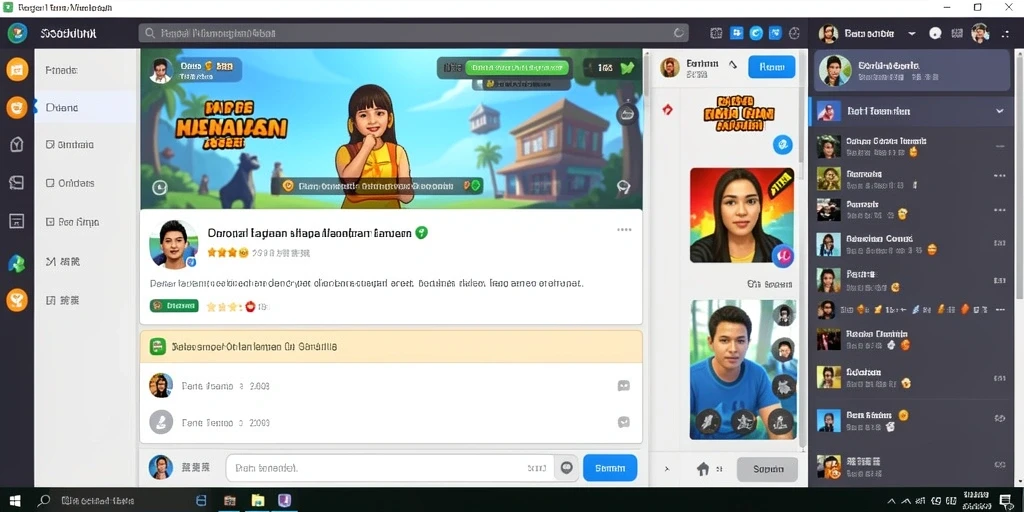Select the first item in light sidebar
Screen dimensions: 1024x512
tap(86, 70)
